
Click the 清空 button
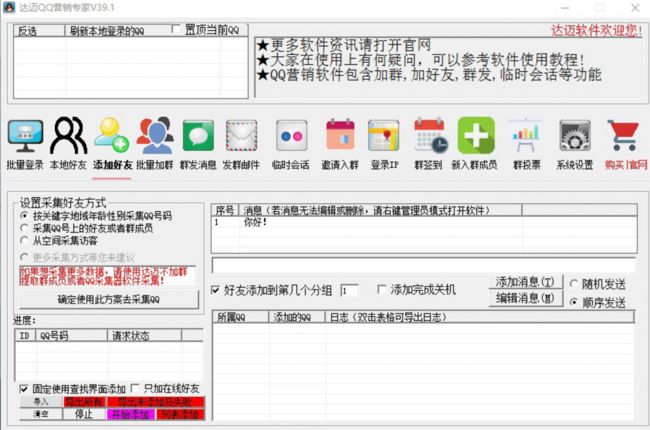point(41,414)
